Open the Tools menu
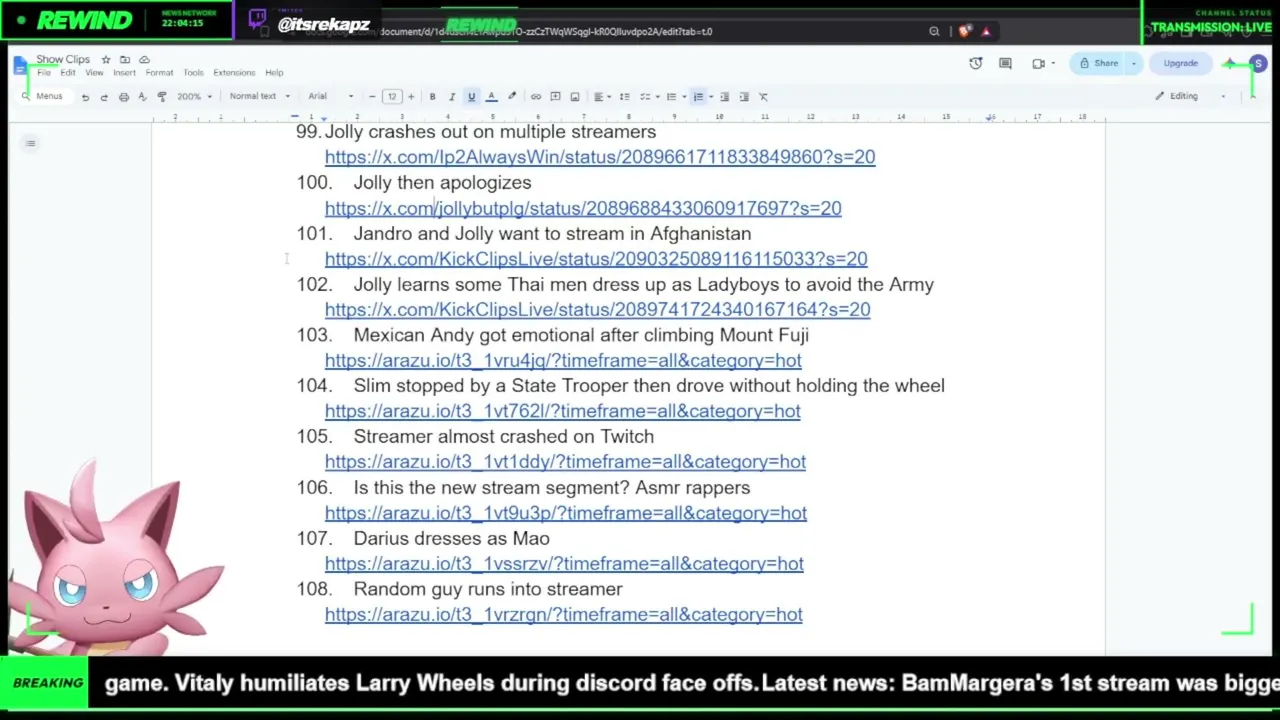Viewport: 1280px width, 720px height. (193, 73)
